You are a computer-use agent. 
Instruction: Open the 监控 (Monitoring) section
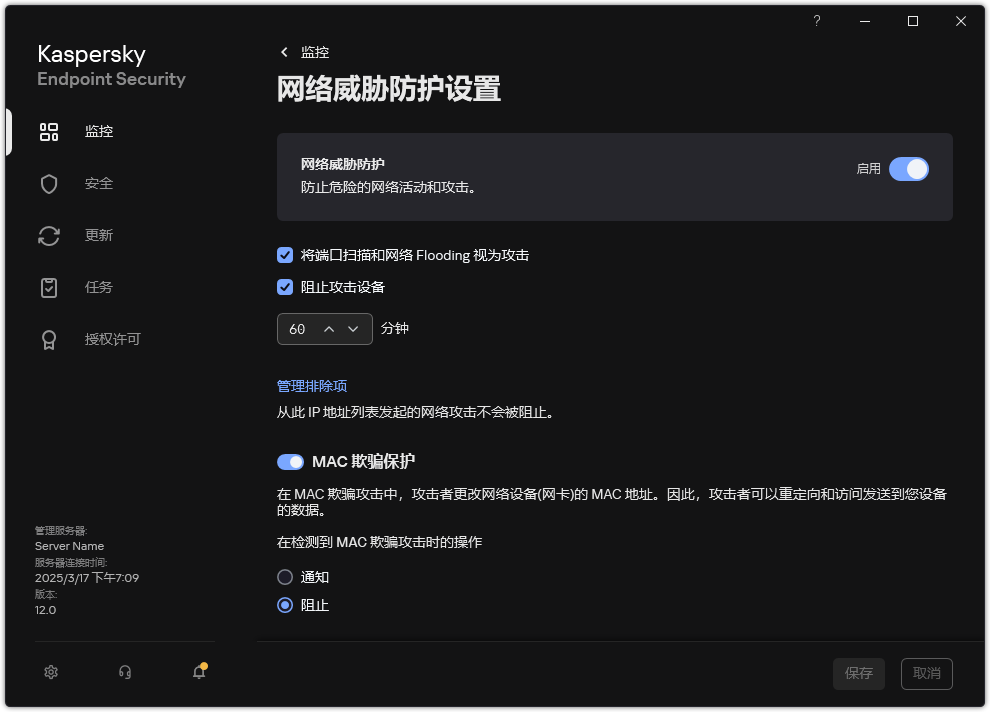click(99, 131)
